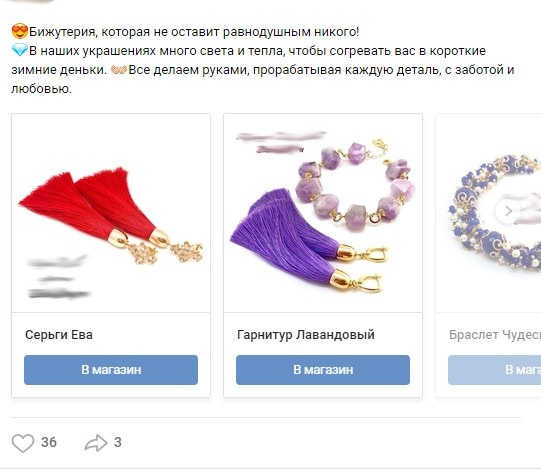Viewport: 541px width, 469px height.
Task: Open the purple lavender set photo
Action: tap(323, 213)
